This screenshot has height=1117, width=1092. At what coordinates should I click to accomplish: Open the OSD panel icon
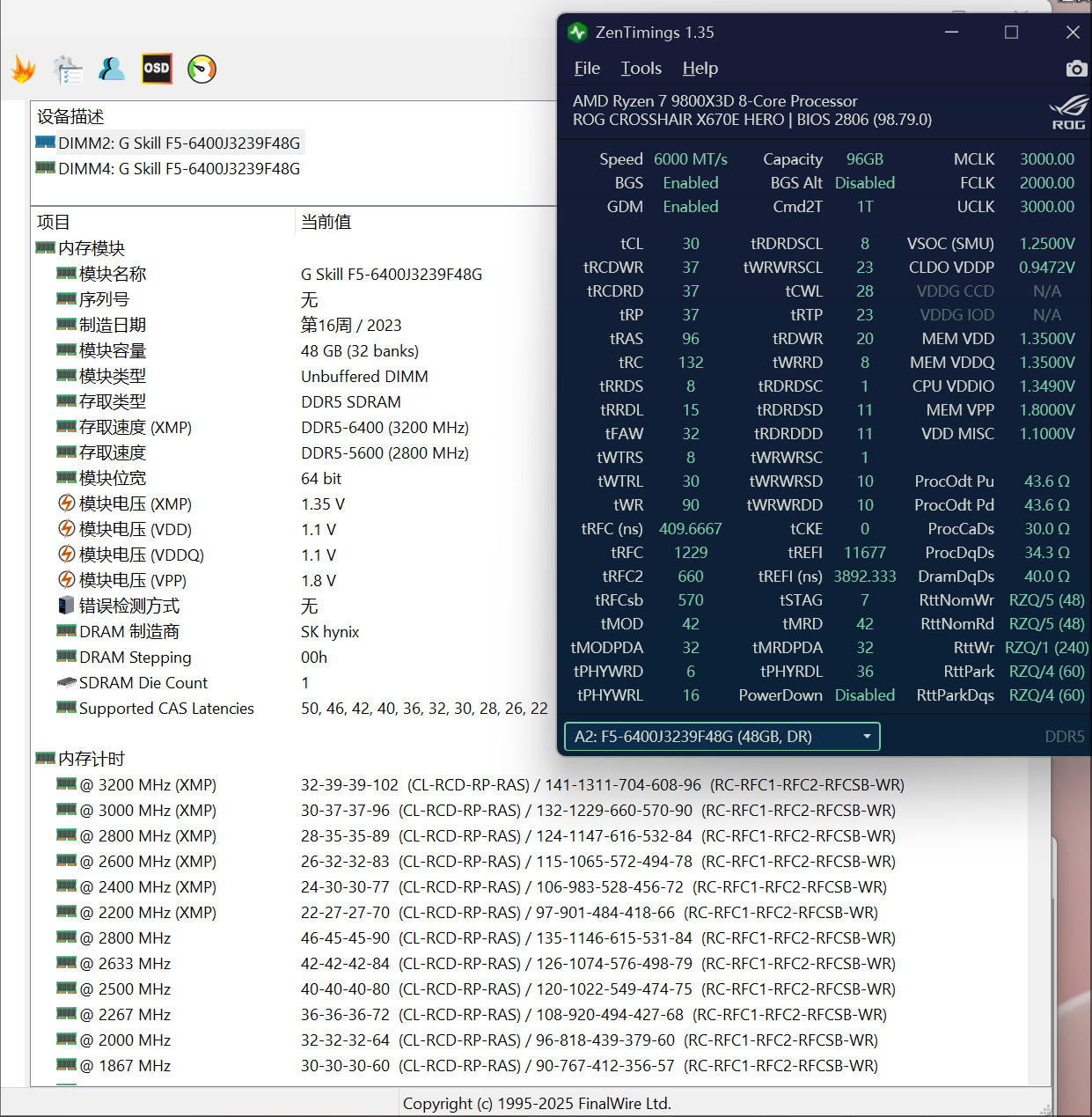[157, 69]
